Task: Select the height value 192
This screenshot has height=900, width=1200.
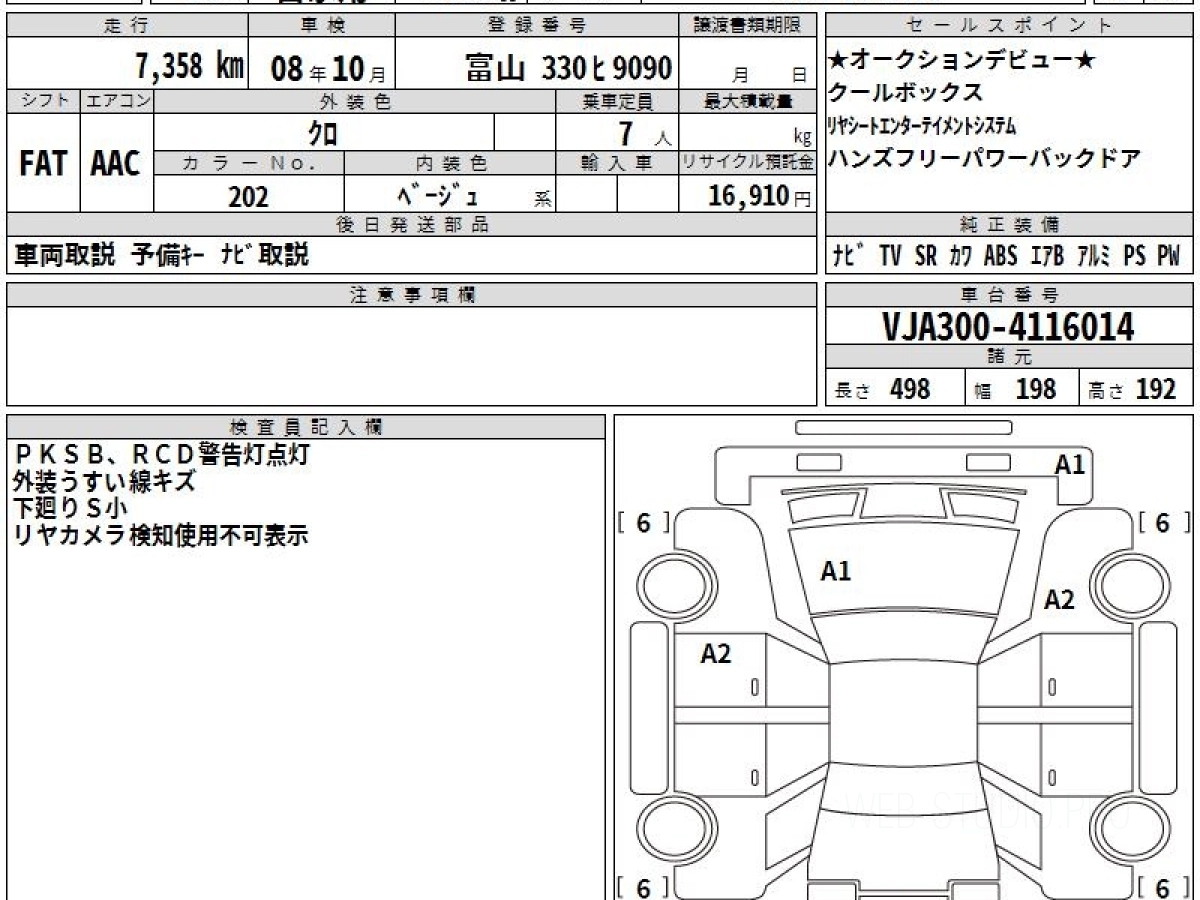Action: pyautogui.click(x=1155, y=389)
